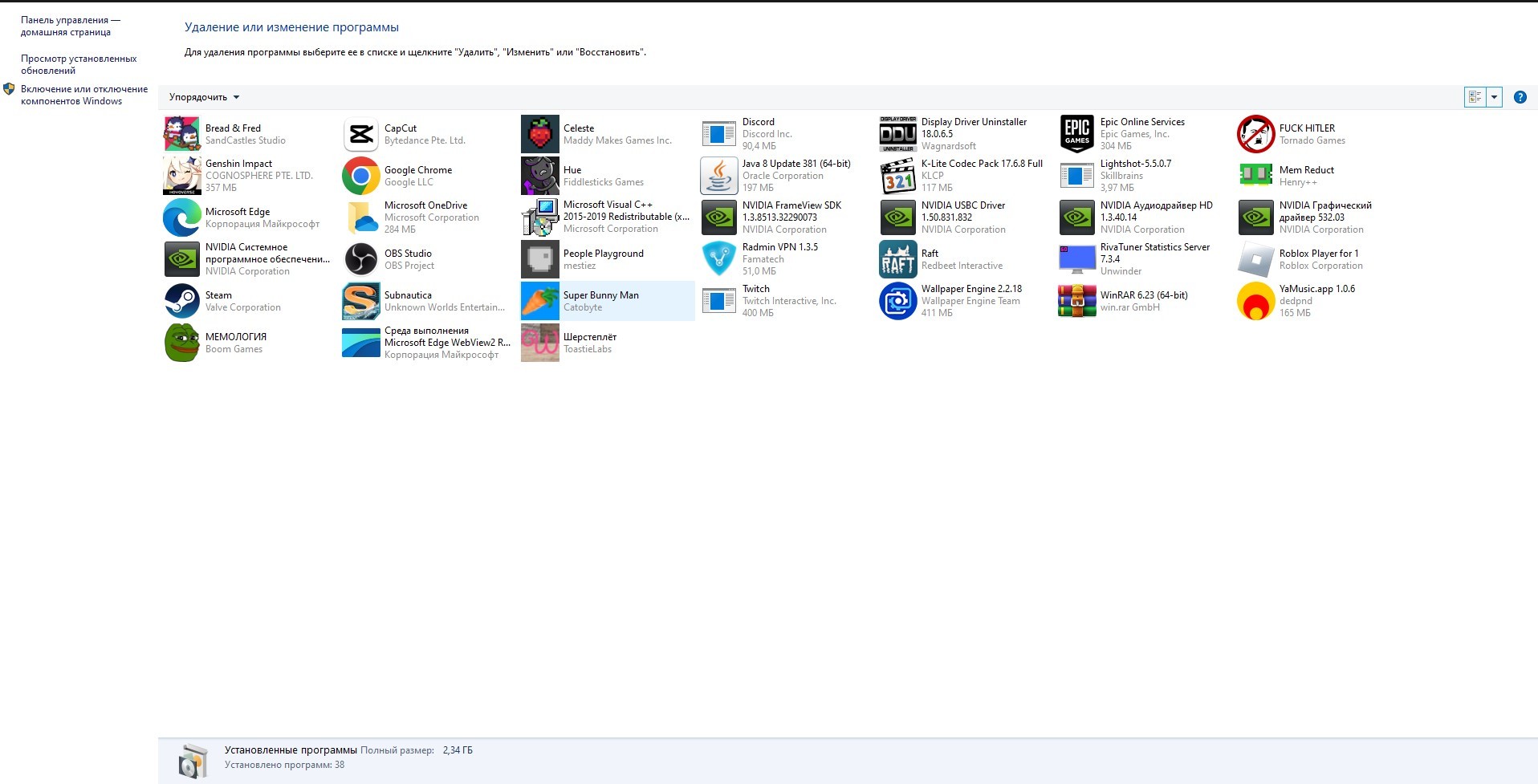Select the RivaTuner Statistics Server monitor icon

pyautogui.click(x=1077, y=259)
